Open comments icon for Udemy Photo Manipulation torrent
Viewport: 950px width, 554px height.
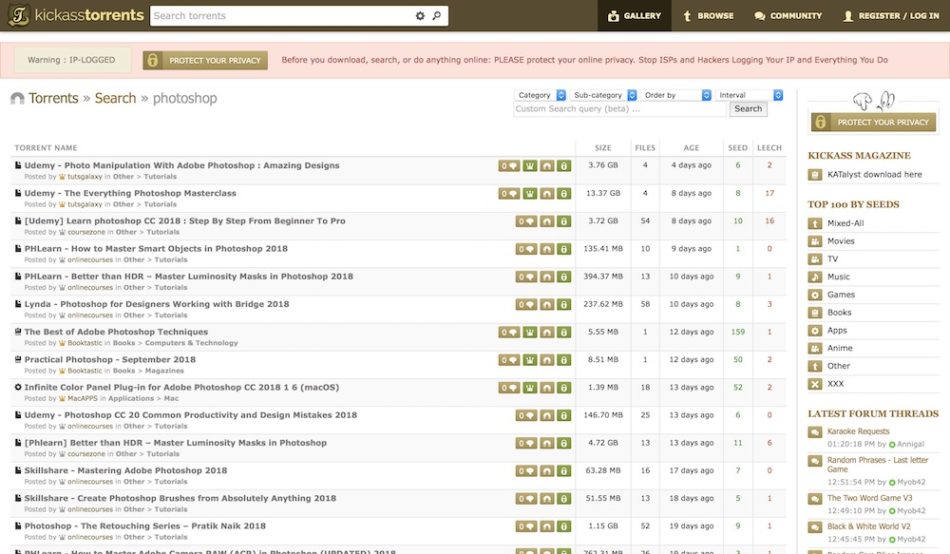coord(508,166)
